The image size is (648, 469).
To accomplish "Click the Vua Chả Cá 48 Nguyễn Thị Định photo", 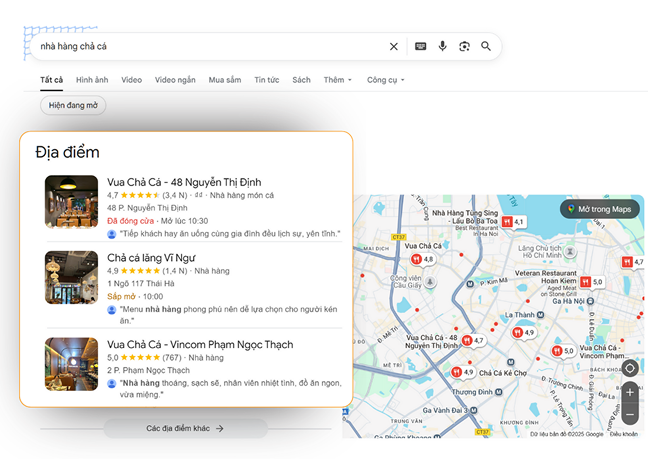I will click(71, 202).
